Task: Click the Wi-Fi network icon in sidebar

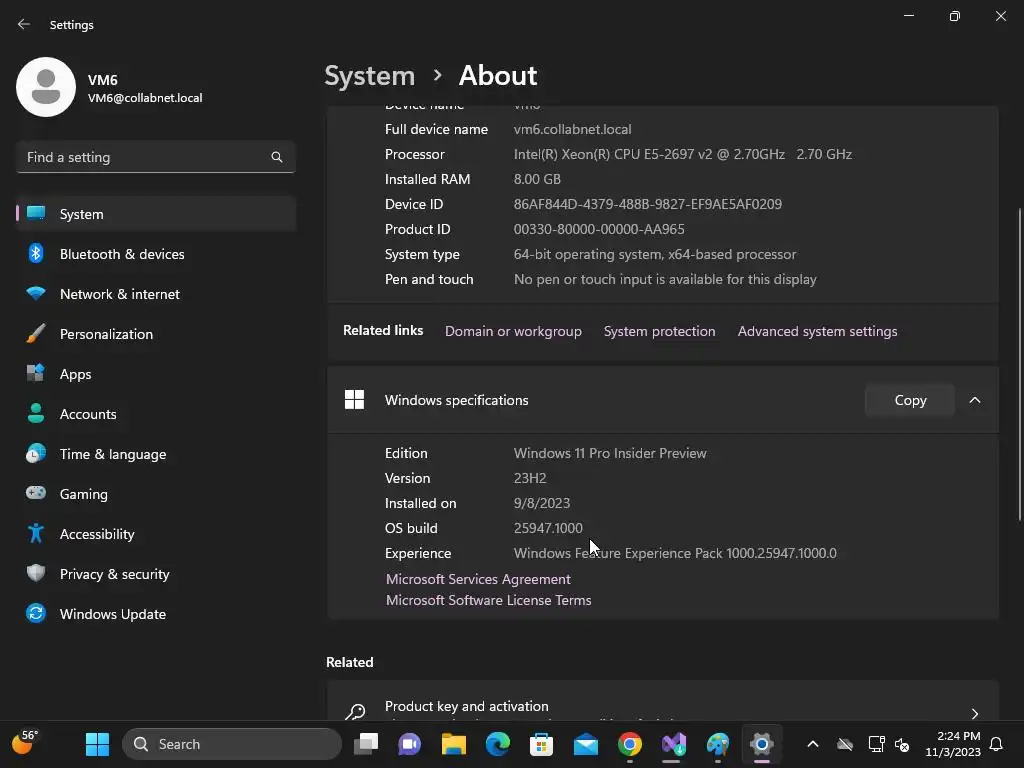Action: (36, 293)
